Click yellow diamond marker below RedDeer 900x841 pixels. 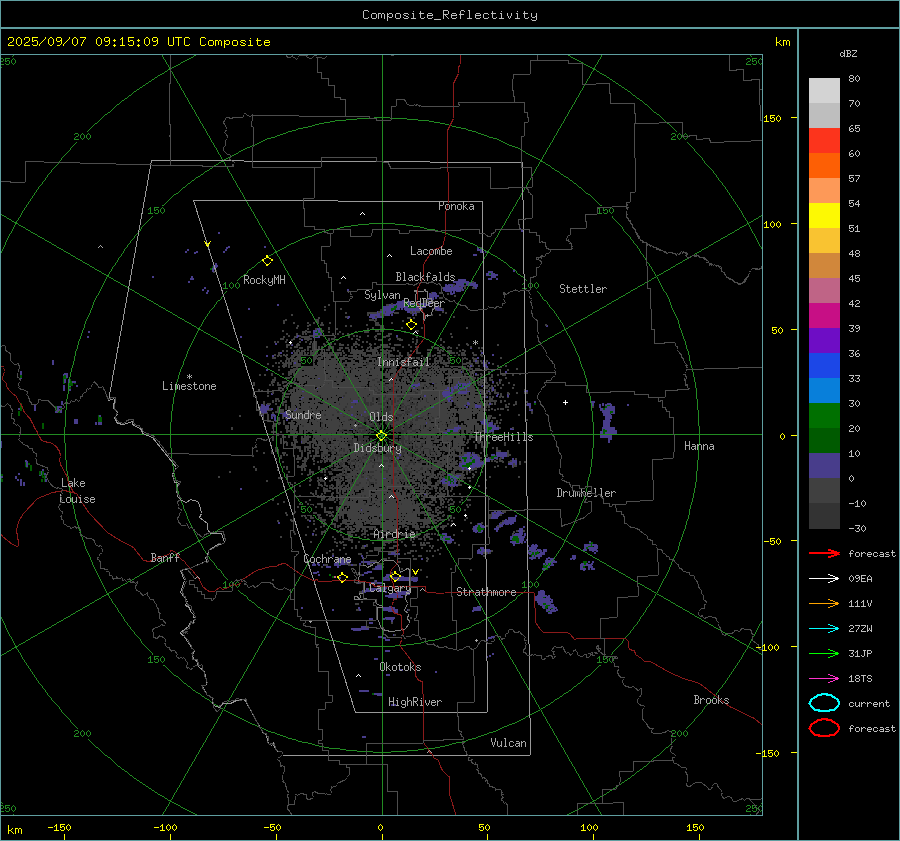tap(411, 325)
